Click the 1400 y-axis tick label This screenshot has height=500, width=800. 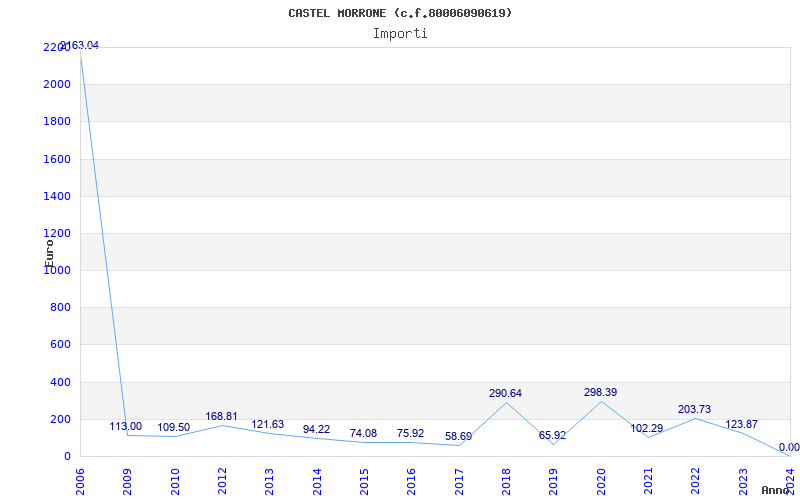(x=56, y=196)
